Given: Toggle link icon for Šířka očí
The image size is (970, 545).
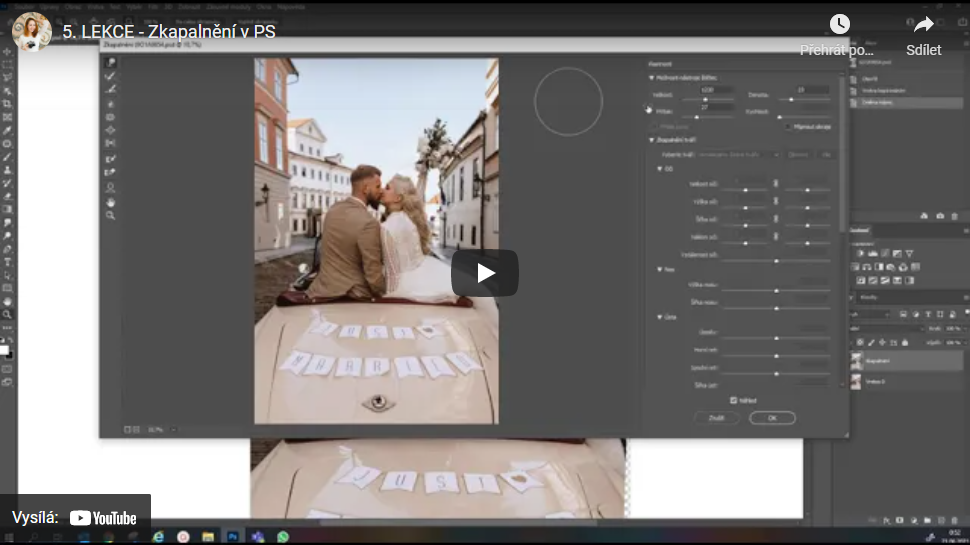Looking at the screenshot, I should (776, 218).
